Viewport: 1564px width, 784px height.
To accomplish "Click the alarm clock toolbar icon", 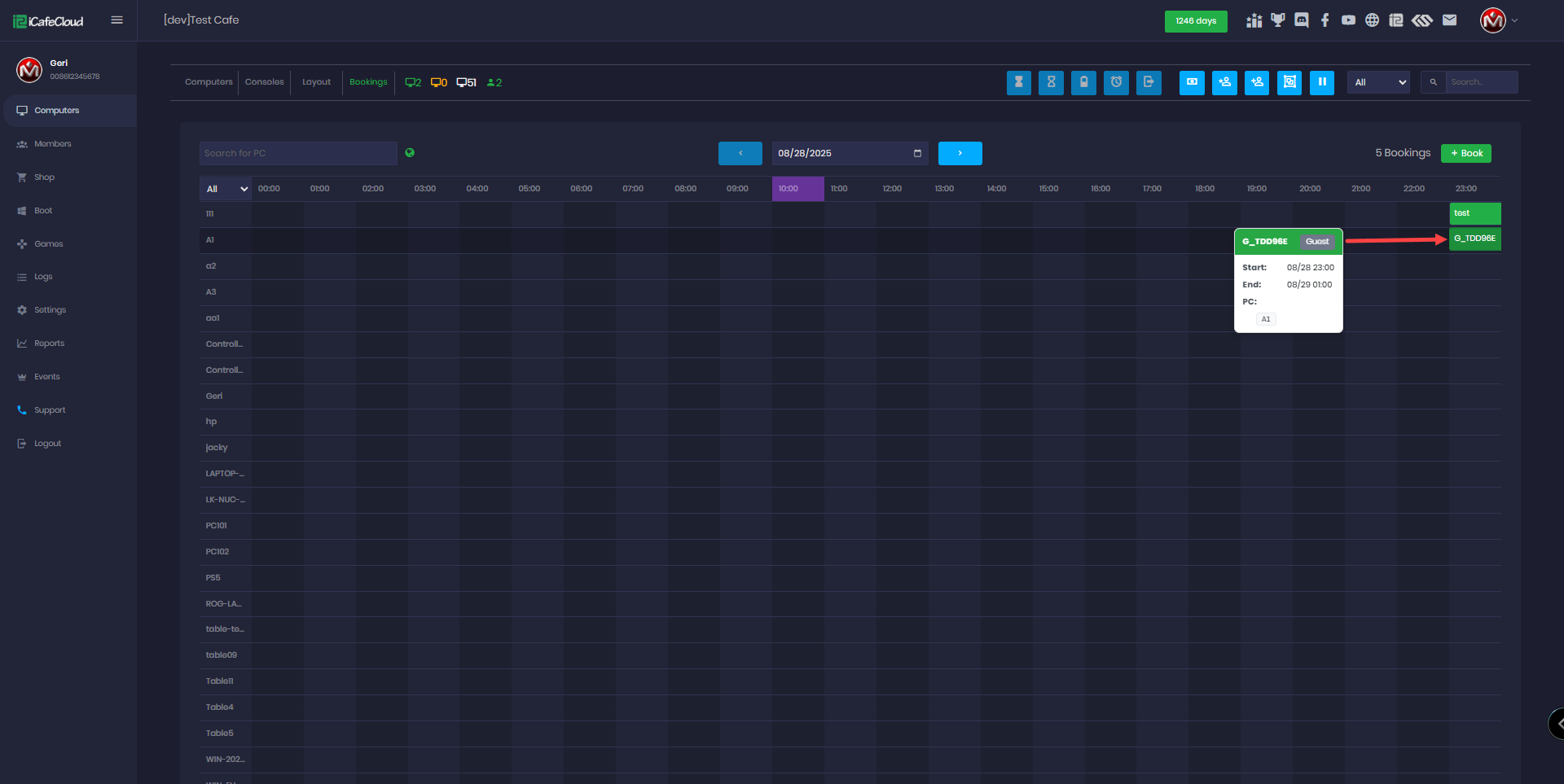I will 1116,82.
